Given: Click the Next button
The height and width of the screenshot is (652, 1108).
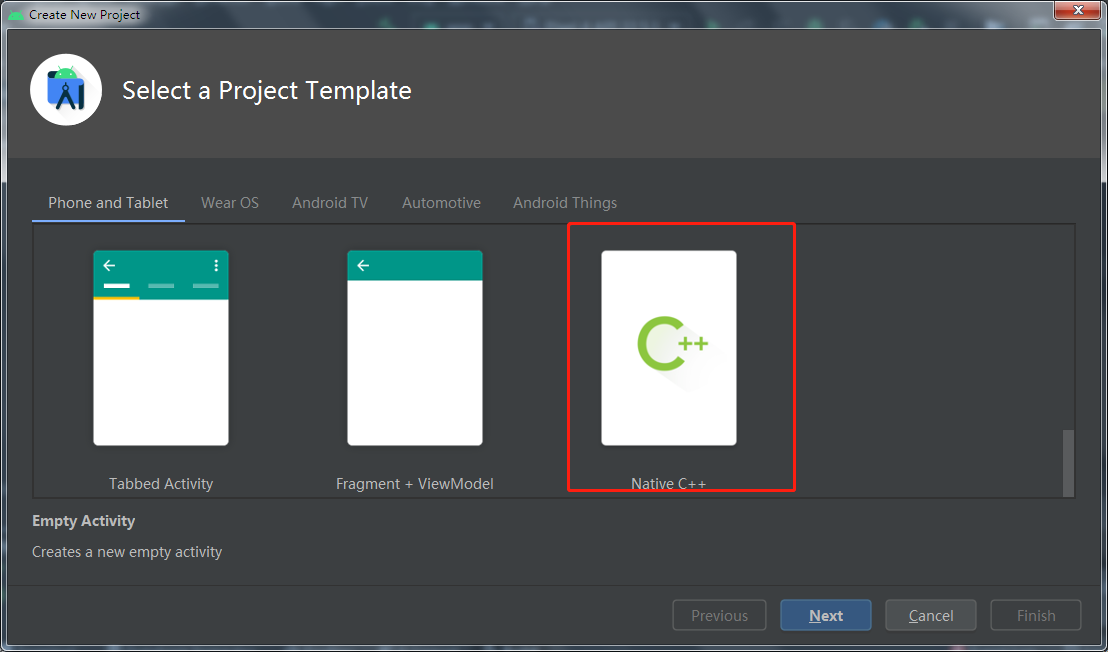Looking at the screenshot, I should (x=825, y=615).
